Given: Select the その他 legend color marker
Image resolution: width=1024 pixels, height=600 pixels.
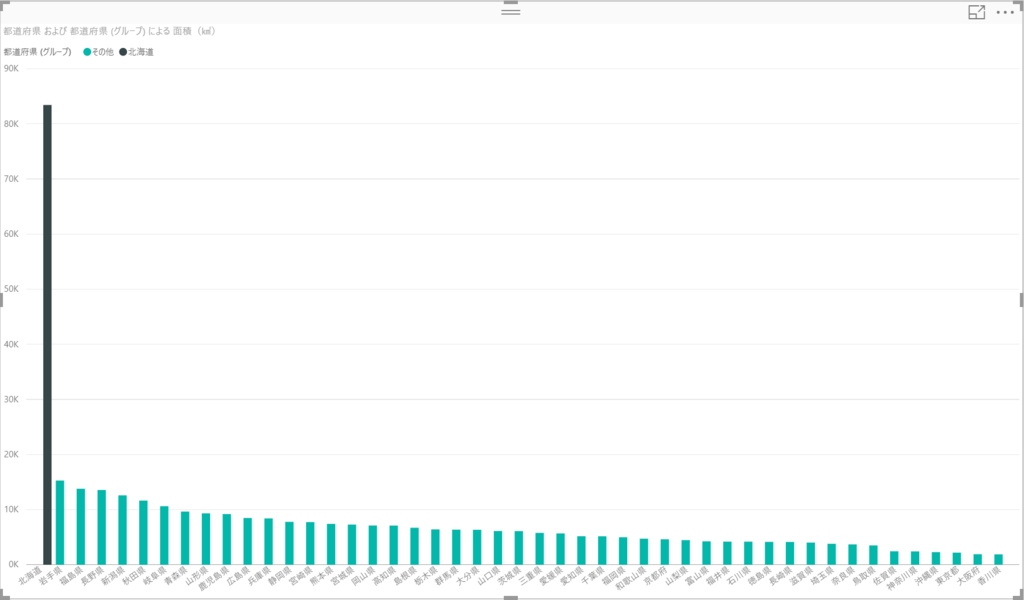Looking at the screenshot, I should click(x=87, y=52).
